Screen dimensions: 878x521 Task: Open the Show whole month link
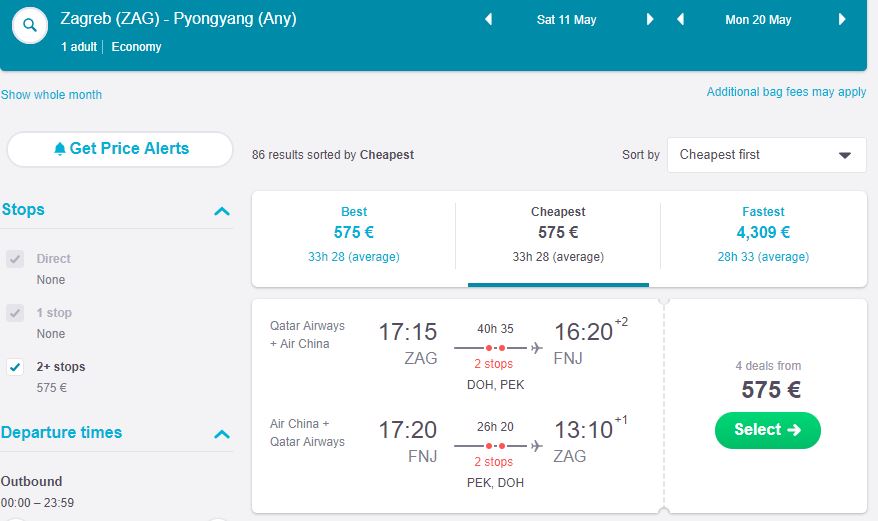pyautogui.click(x=51, y=95)
